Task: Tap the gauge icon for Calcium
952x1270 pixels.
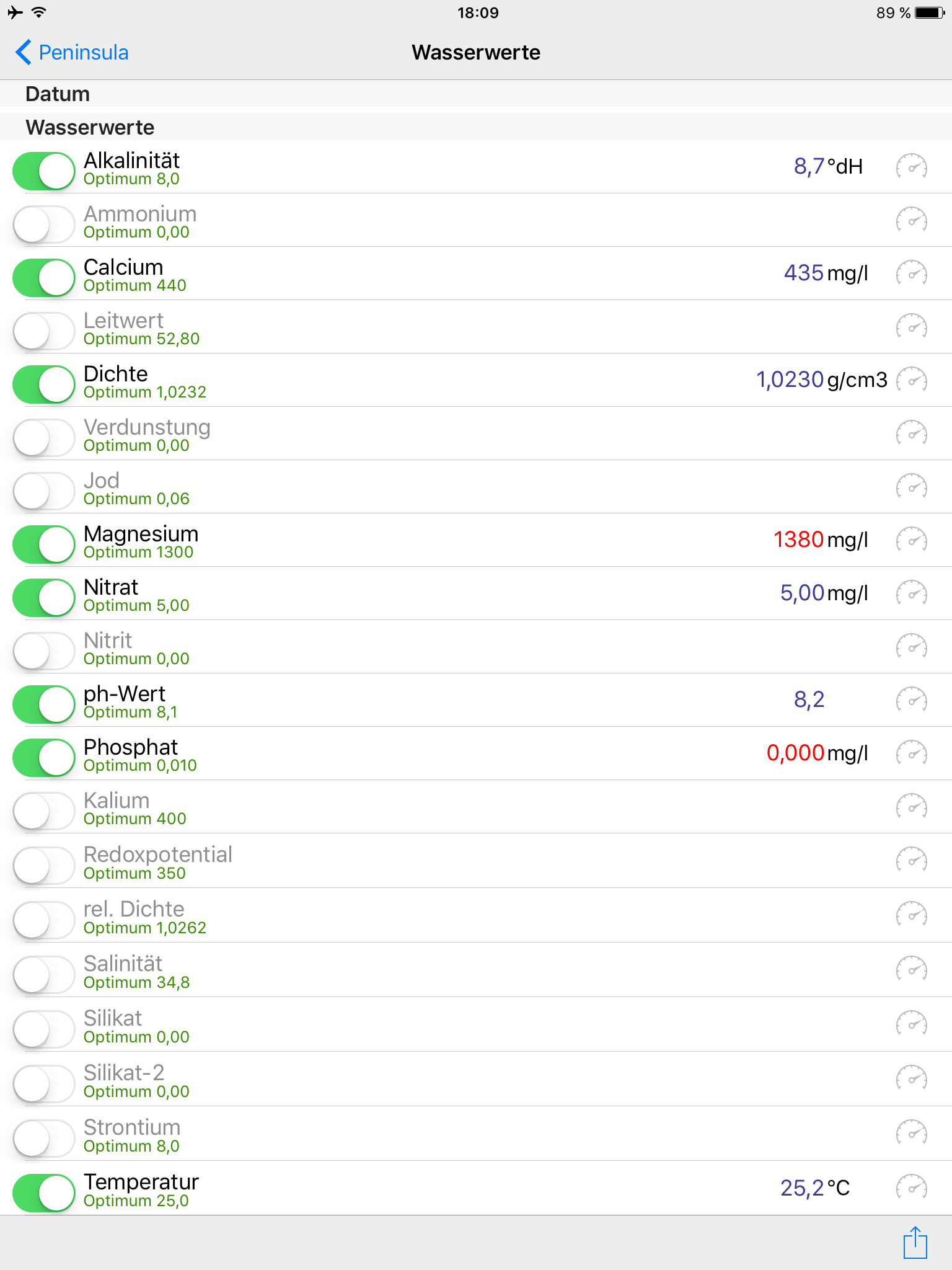Action: [911, 273]
